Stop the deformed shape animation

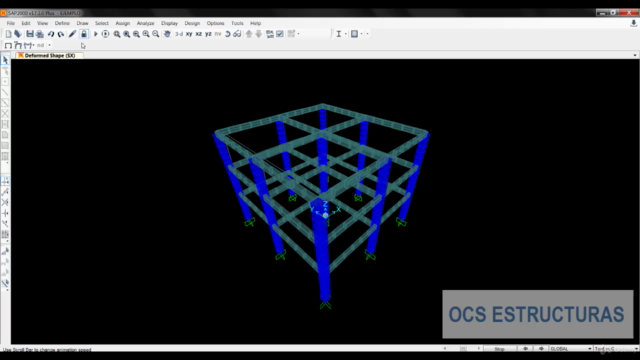pos(500,349)
